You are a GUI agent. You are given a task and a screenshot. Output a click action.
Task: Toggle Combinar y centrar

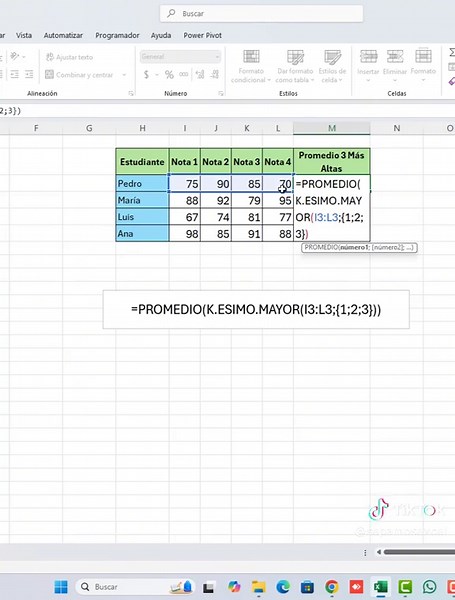[79, 75]
